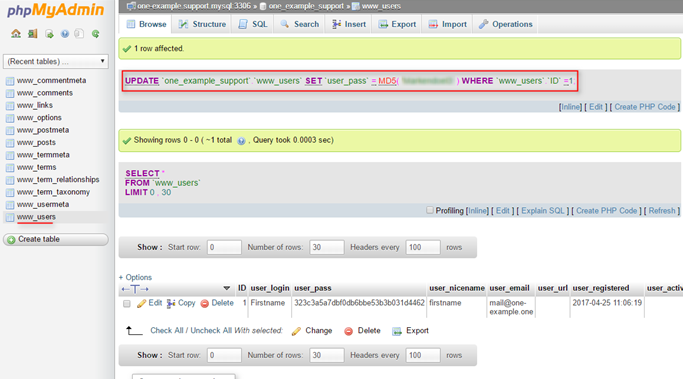Open phpMyAdmin documentation help icon
Image resolution: width=683 pixels, height=379 pixels.
[x=64, y=34]
